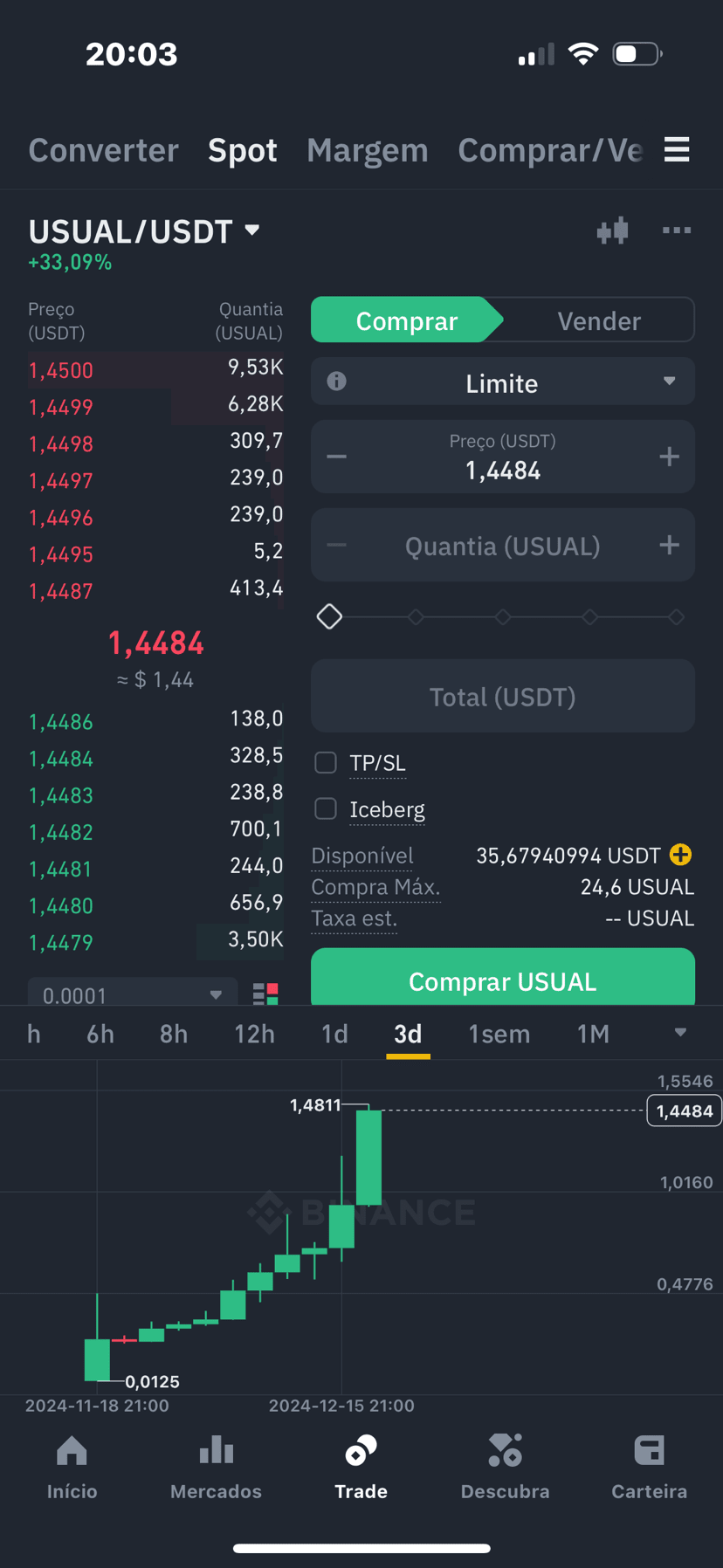Image resolution: width=723 pixels, height=1568 pixels.
Task: Select the 1sem chart interval
Action: (499, 1034)
